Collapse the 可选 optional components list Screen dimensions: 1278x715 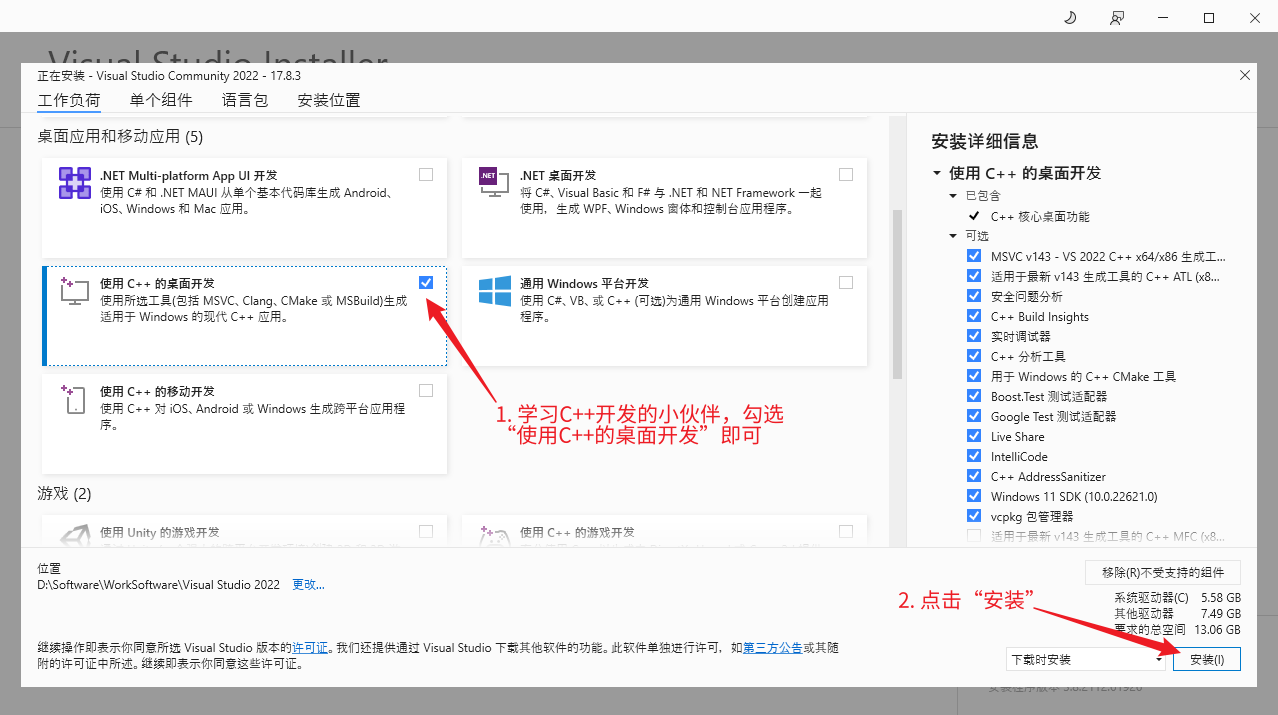pyautogui.click(x=953, y=236)
